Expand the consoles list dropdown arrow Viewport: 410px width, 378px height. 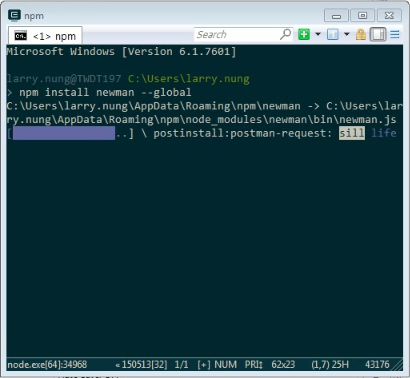pos(347,34)
